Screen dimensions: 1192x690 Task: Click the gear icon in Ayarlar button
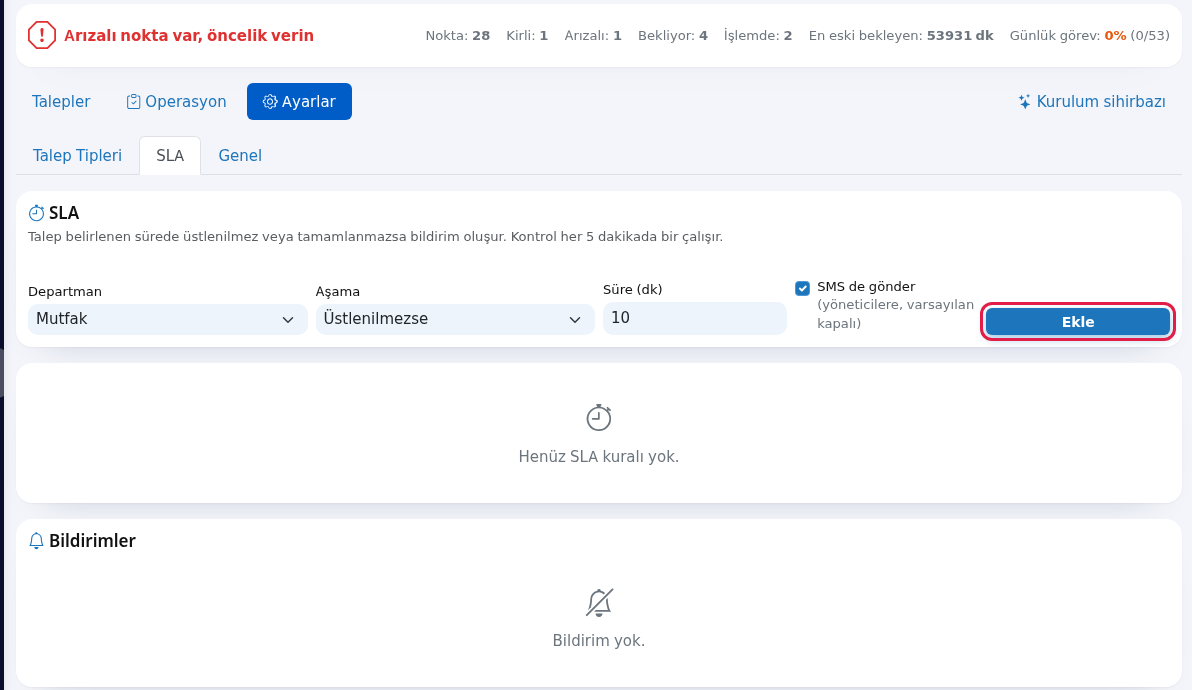(270, 101)
